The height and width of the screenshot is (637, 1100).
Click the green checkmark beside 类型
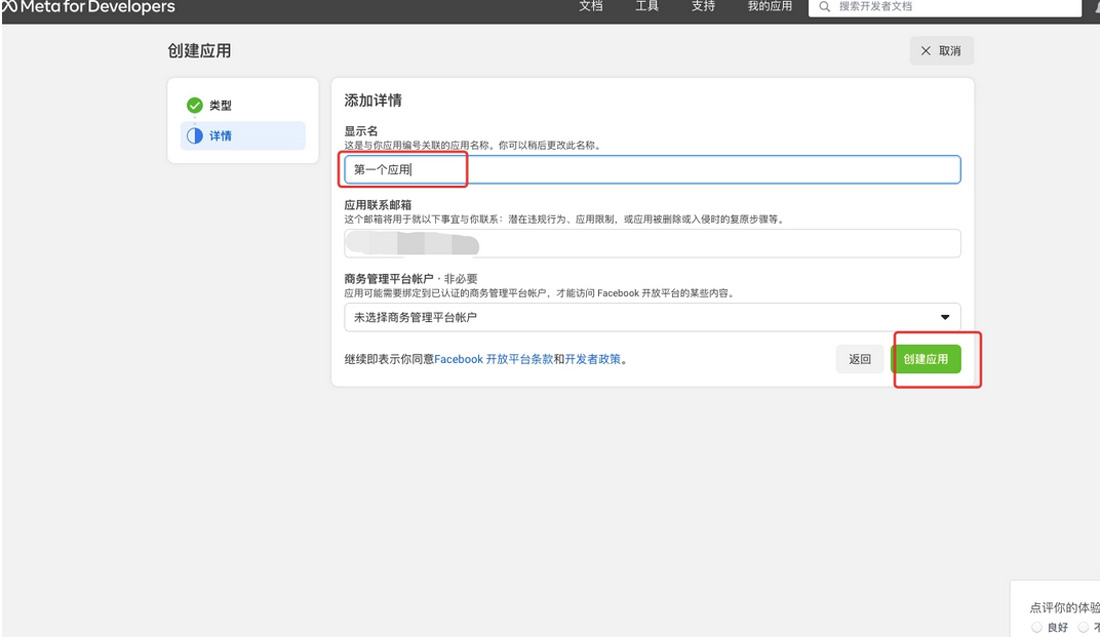click(x=194, y=105)
